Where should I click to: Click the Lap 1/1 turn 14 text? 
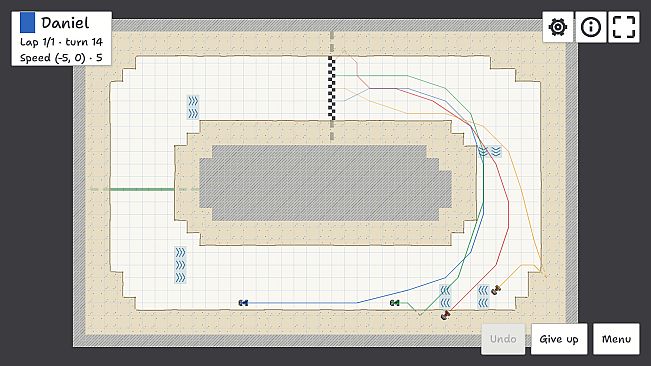(61, 42)
